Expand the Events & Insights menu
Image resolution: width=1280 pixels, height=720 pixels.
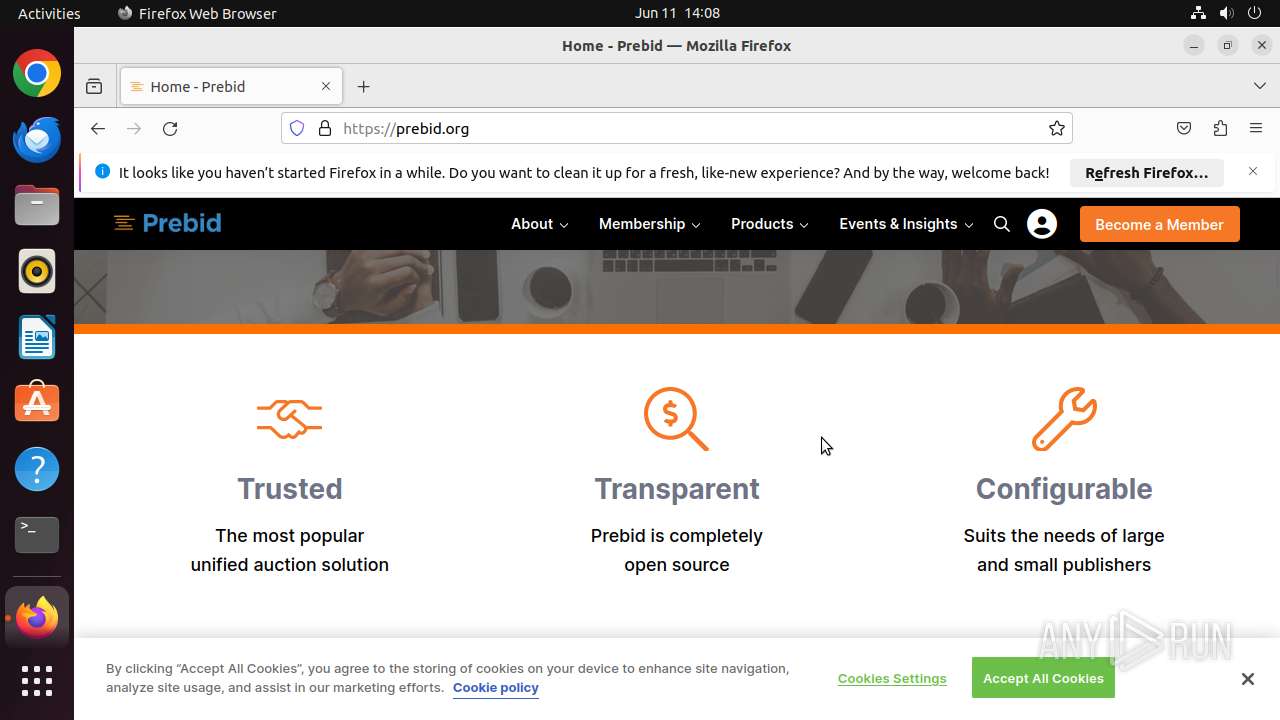(906, 224)
